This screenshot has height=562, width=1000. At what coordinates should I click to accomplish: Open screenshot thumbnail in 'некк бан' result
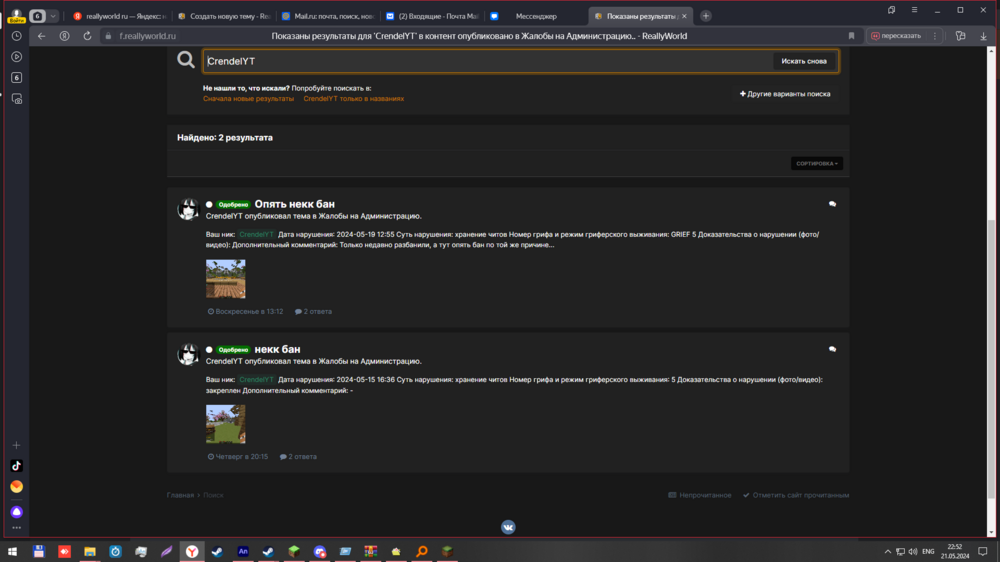[225, 424]
